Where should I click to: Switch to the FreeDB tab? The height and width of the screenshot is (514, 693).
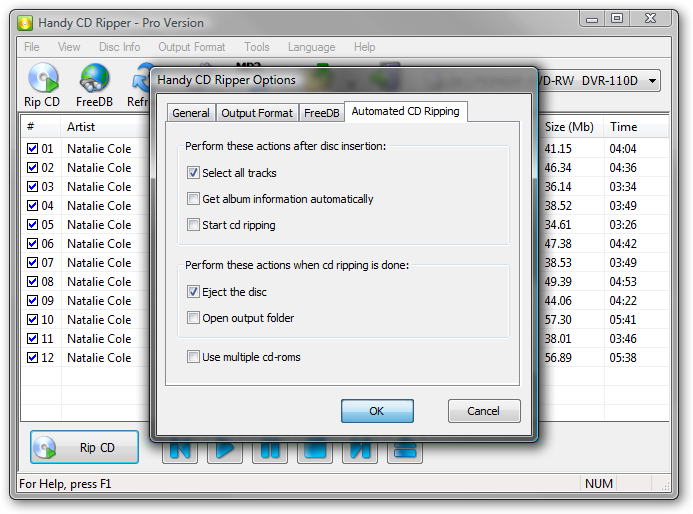coord(321,113)
